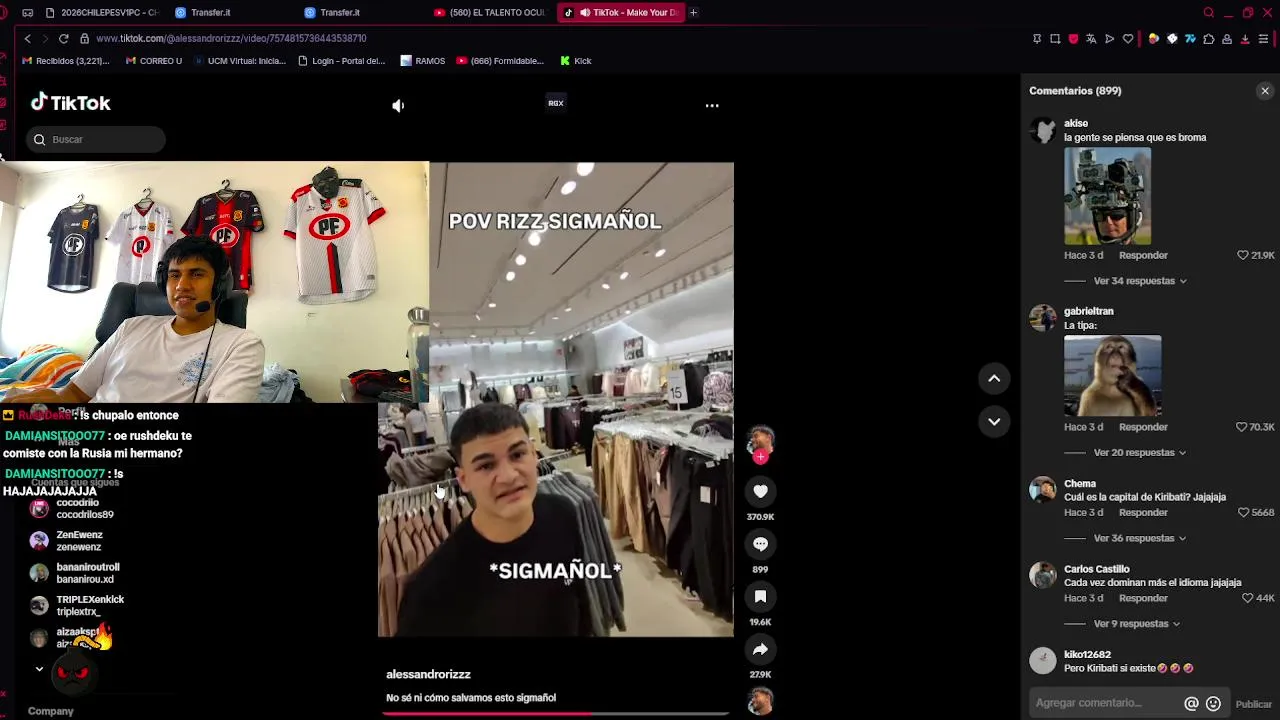Open akiso's comment image
Image resolution: width=1280 pixels, height=720 pixels.
point(1107,196)
